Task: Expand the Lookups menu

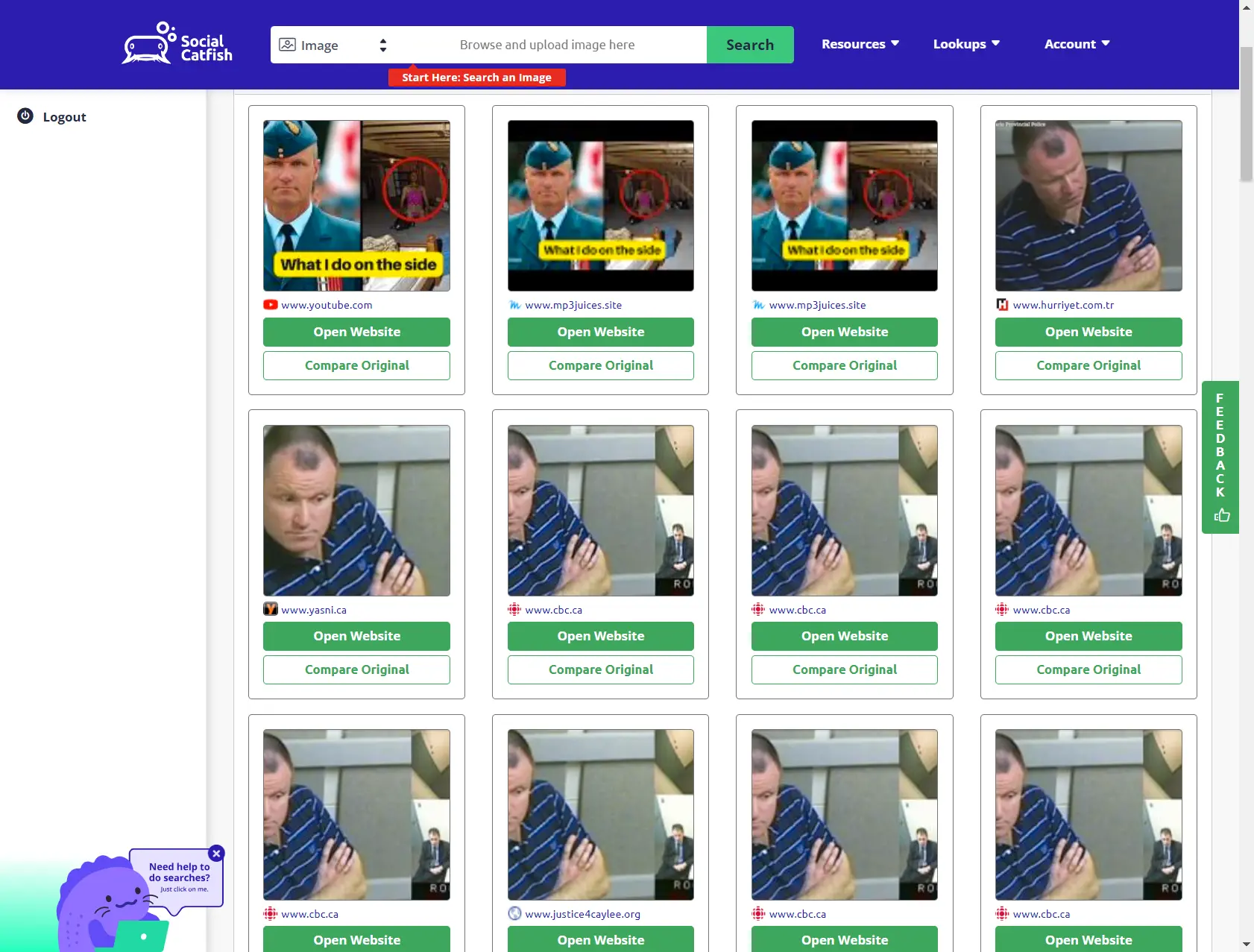Action: point(965,44)
